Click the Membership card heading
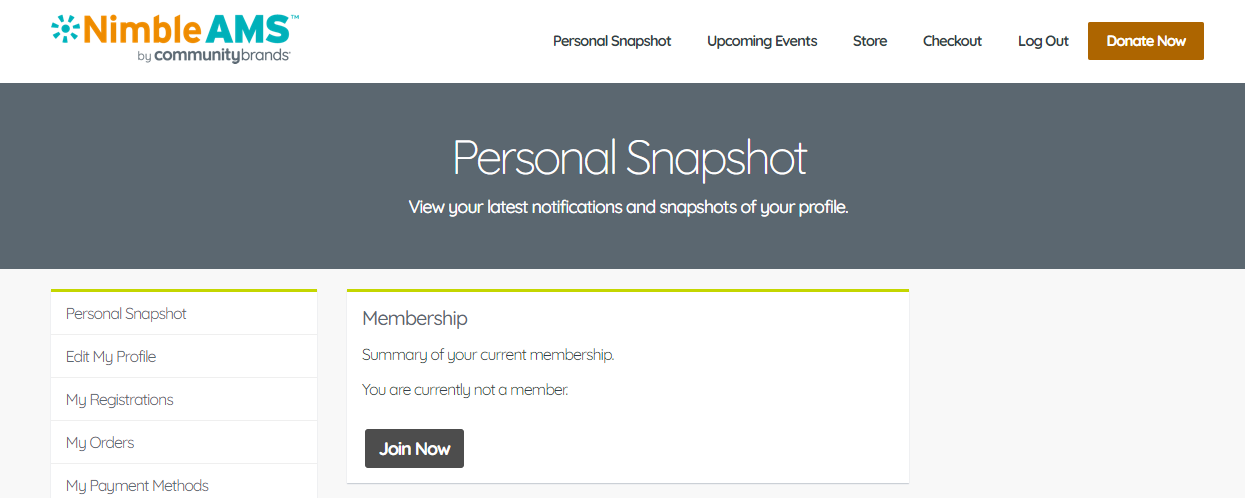The image size is (1245, 498). (415, 319)
